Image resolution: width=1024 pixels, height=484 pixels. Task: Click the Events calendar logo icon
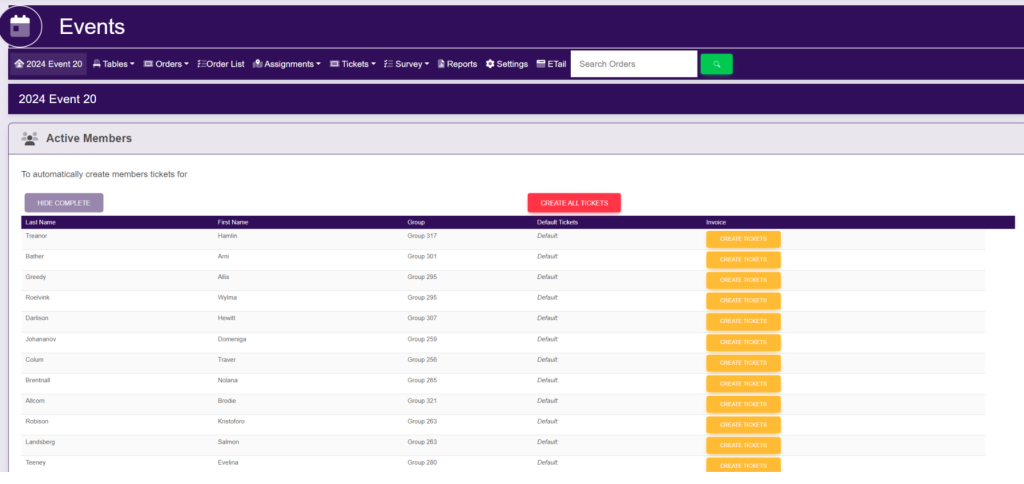point(21,26)
